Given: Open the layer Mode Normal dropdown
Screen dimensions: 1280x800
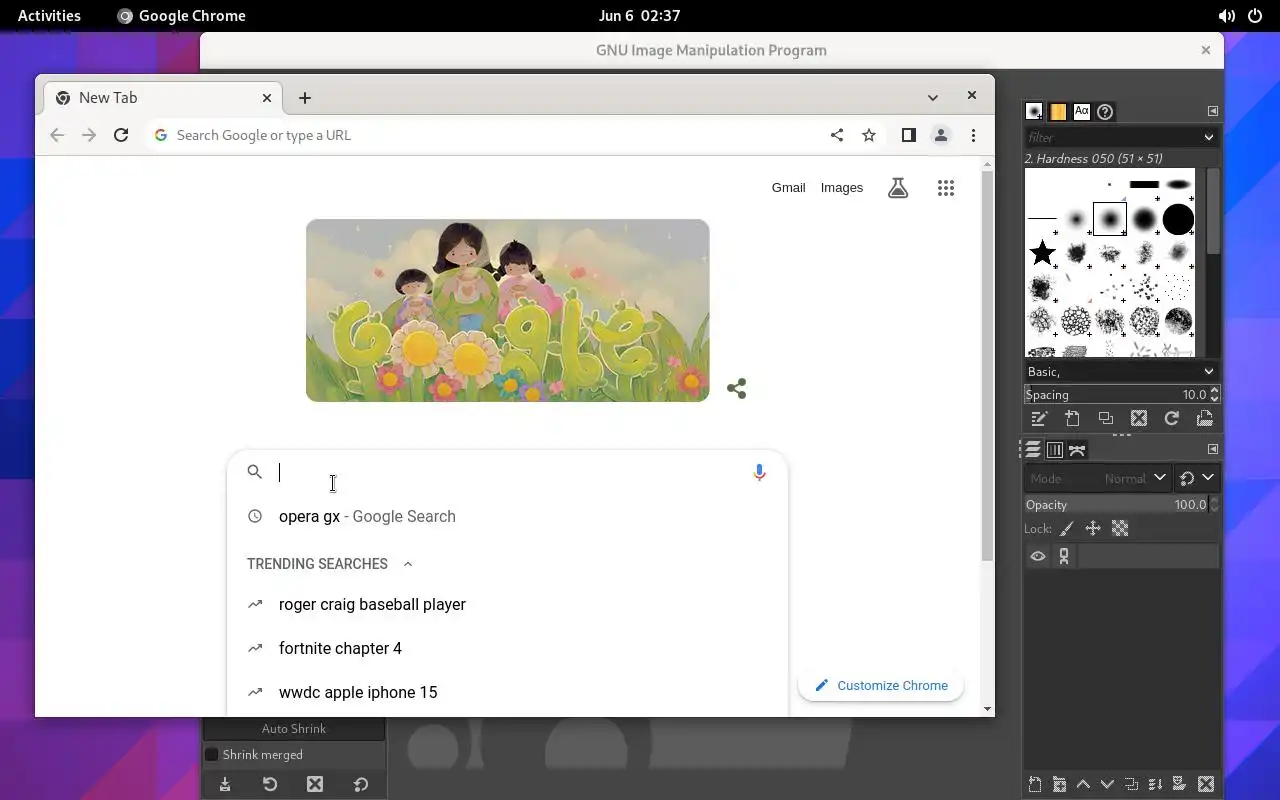Looking at the screenshot, I should (1097, 478).
